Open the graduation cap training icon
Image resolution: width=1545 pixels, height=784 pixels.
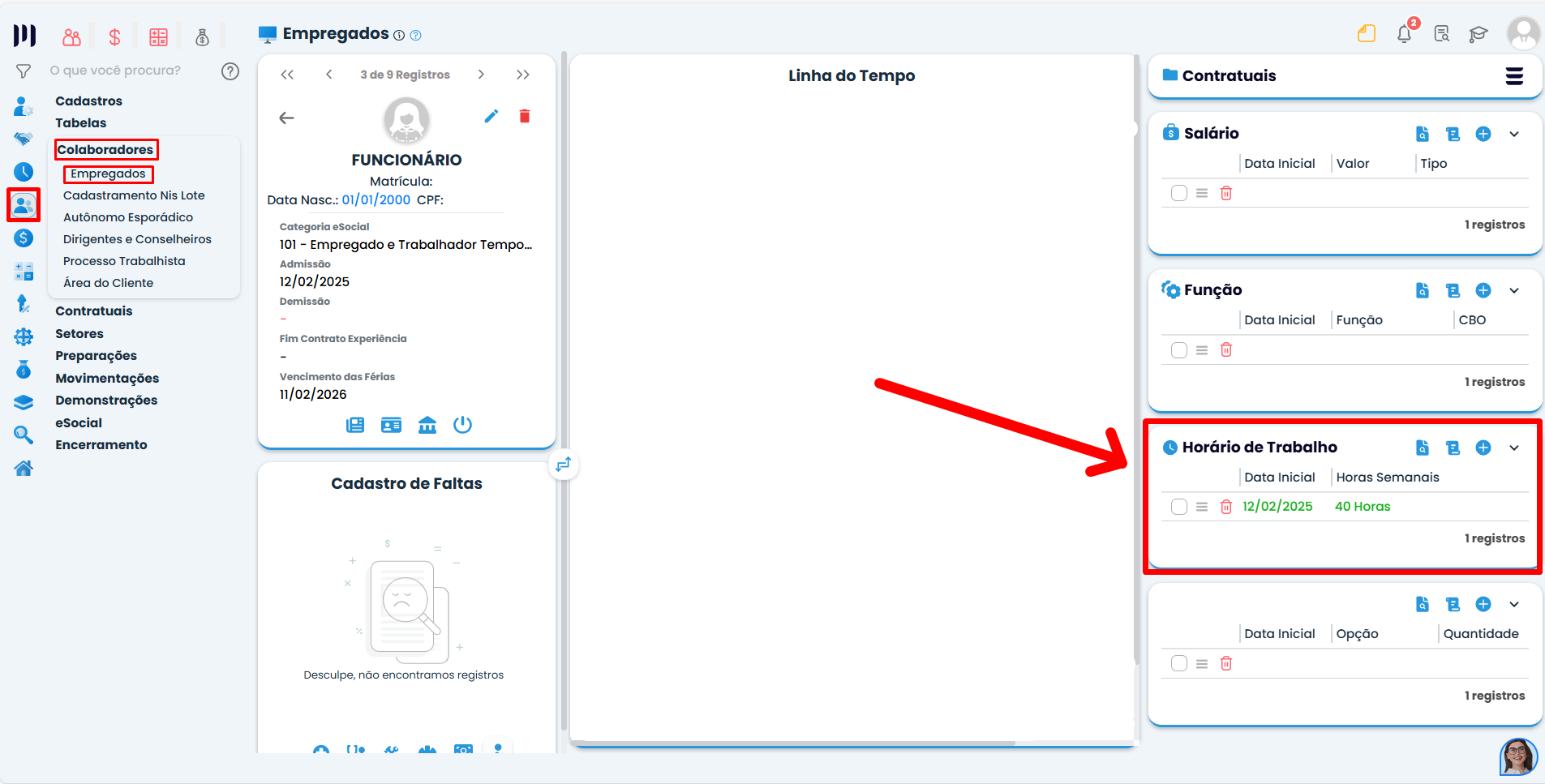[1478, 33]
